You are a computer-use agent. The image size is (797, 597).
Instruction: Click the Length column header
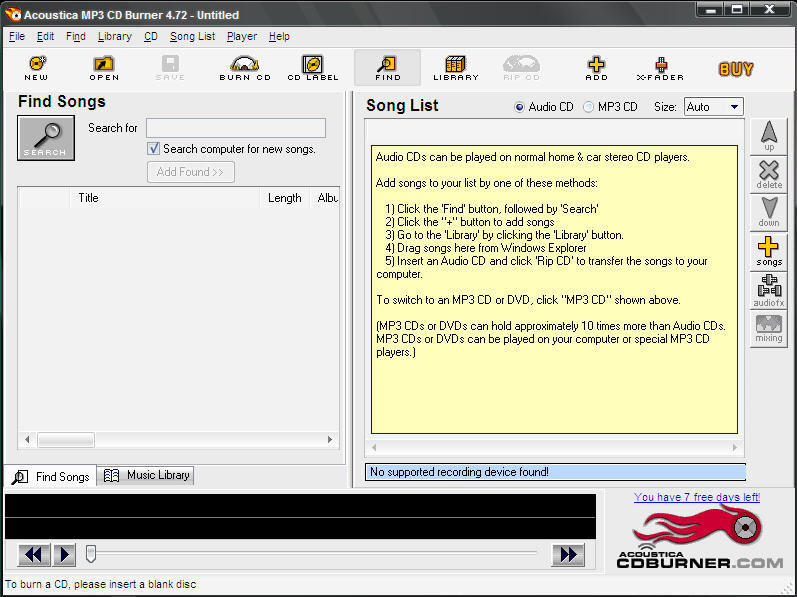pos(285,198)
